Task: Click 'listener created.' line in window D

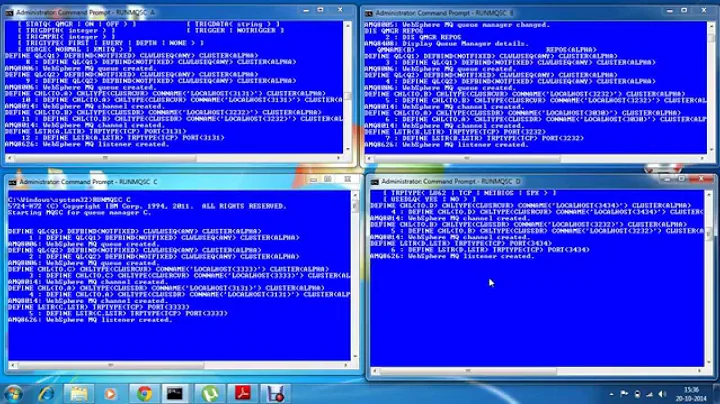Action: [452, 256]
